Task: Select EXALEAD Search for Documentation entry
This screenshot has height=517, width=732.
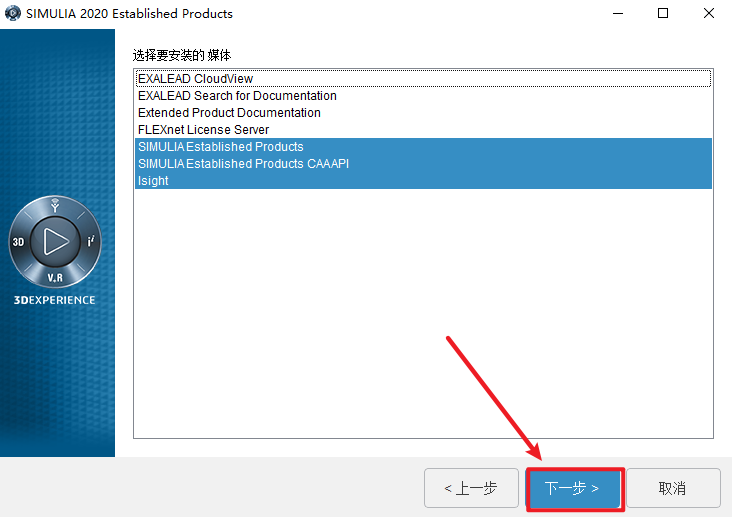Action: 237,96
